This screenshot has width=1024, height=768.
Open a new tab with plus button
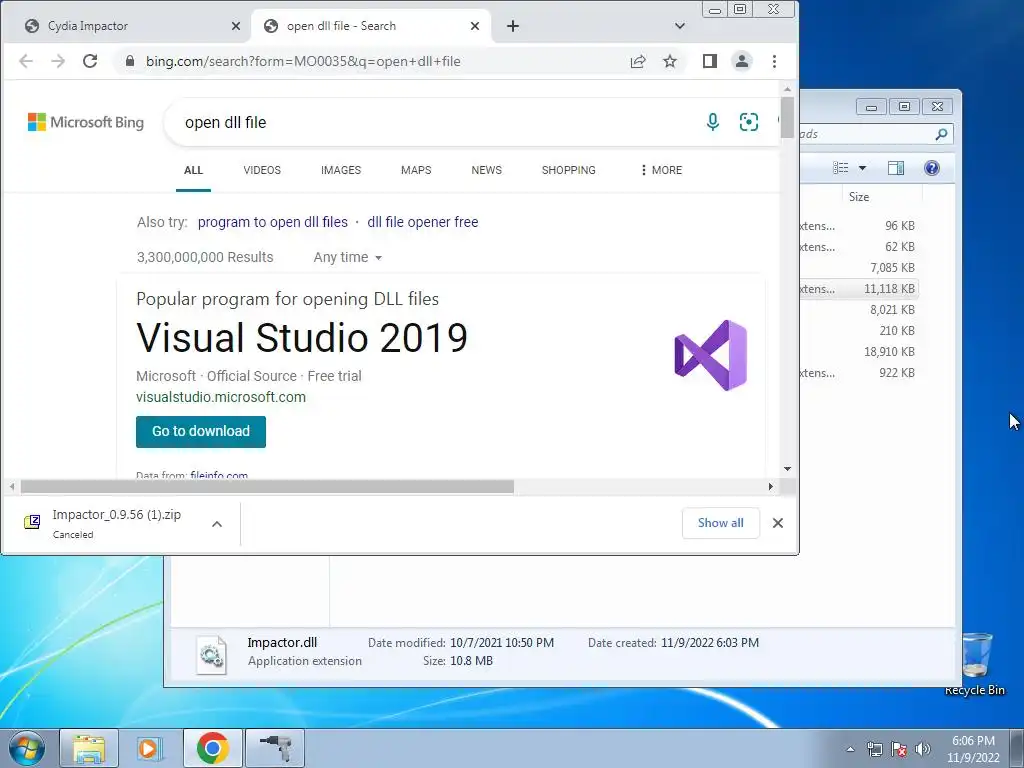[513, 26]
